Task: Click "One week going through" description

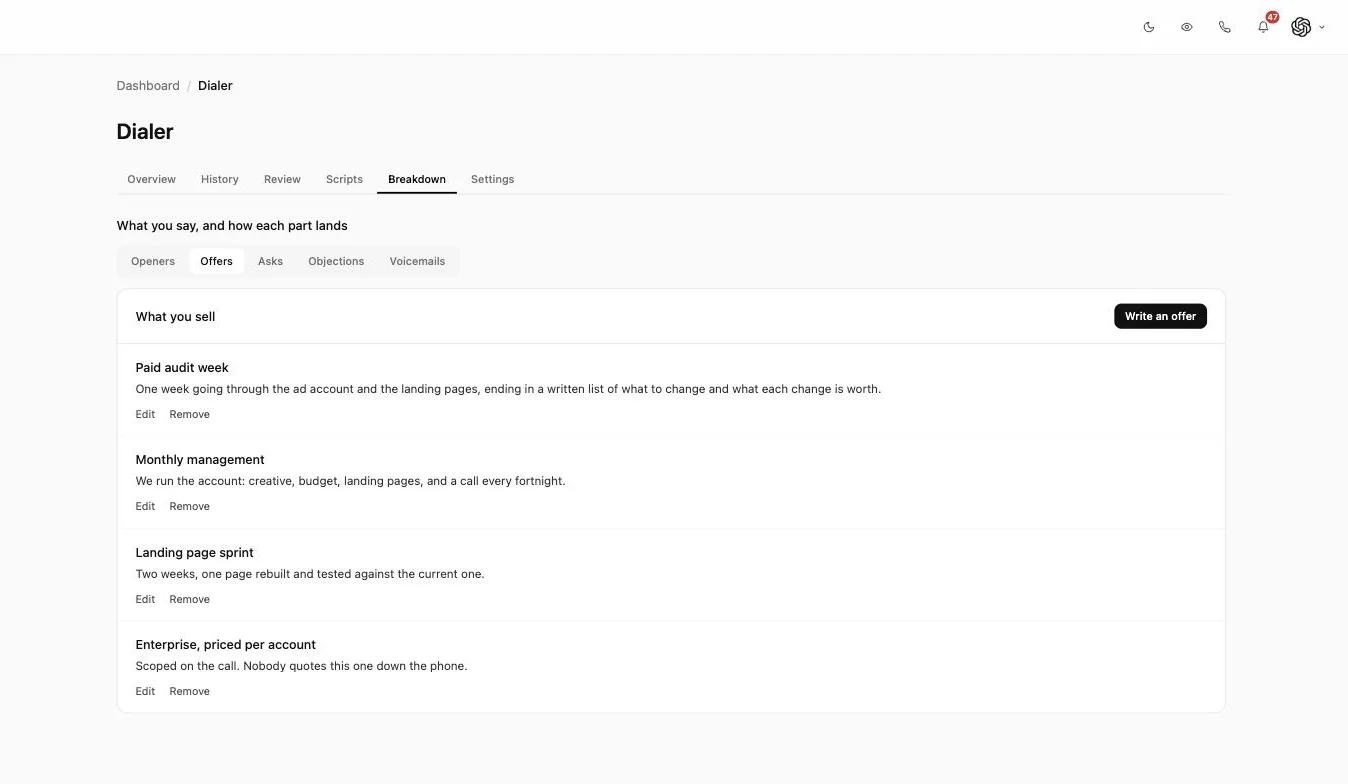Action: coord(508,389)
